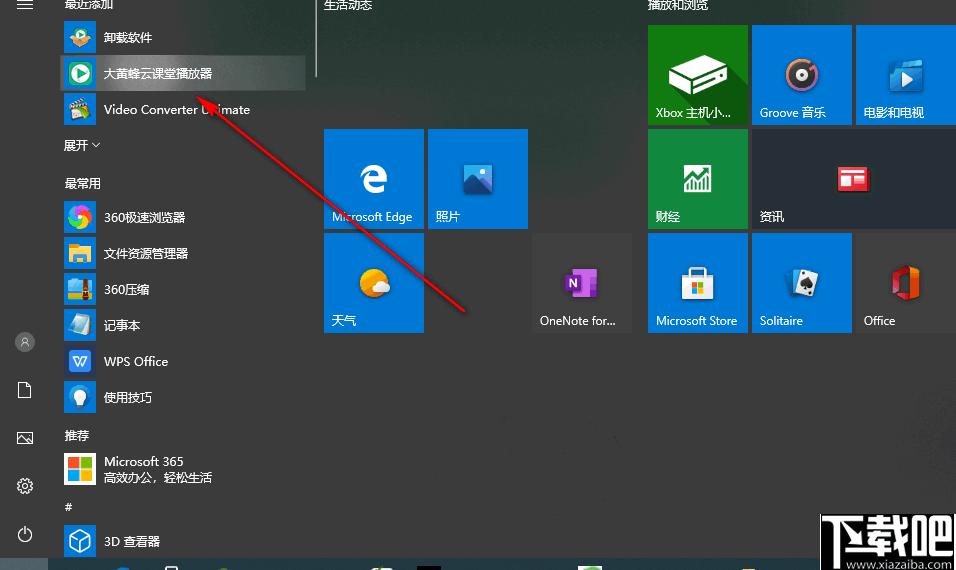Open 360压缩
Screen dimensions: 956x570
183,289
